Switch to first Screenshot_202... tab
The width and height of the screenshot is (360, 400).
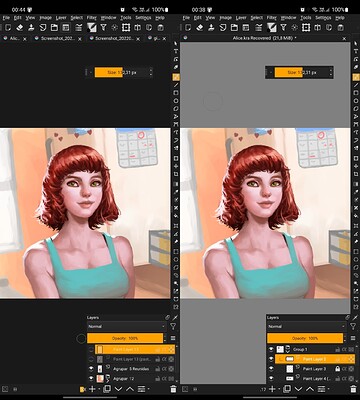click(58, 39)
